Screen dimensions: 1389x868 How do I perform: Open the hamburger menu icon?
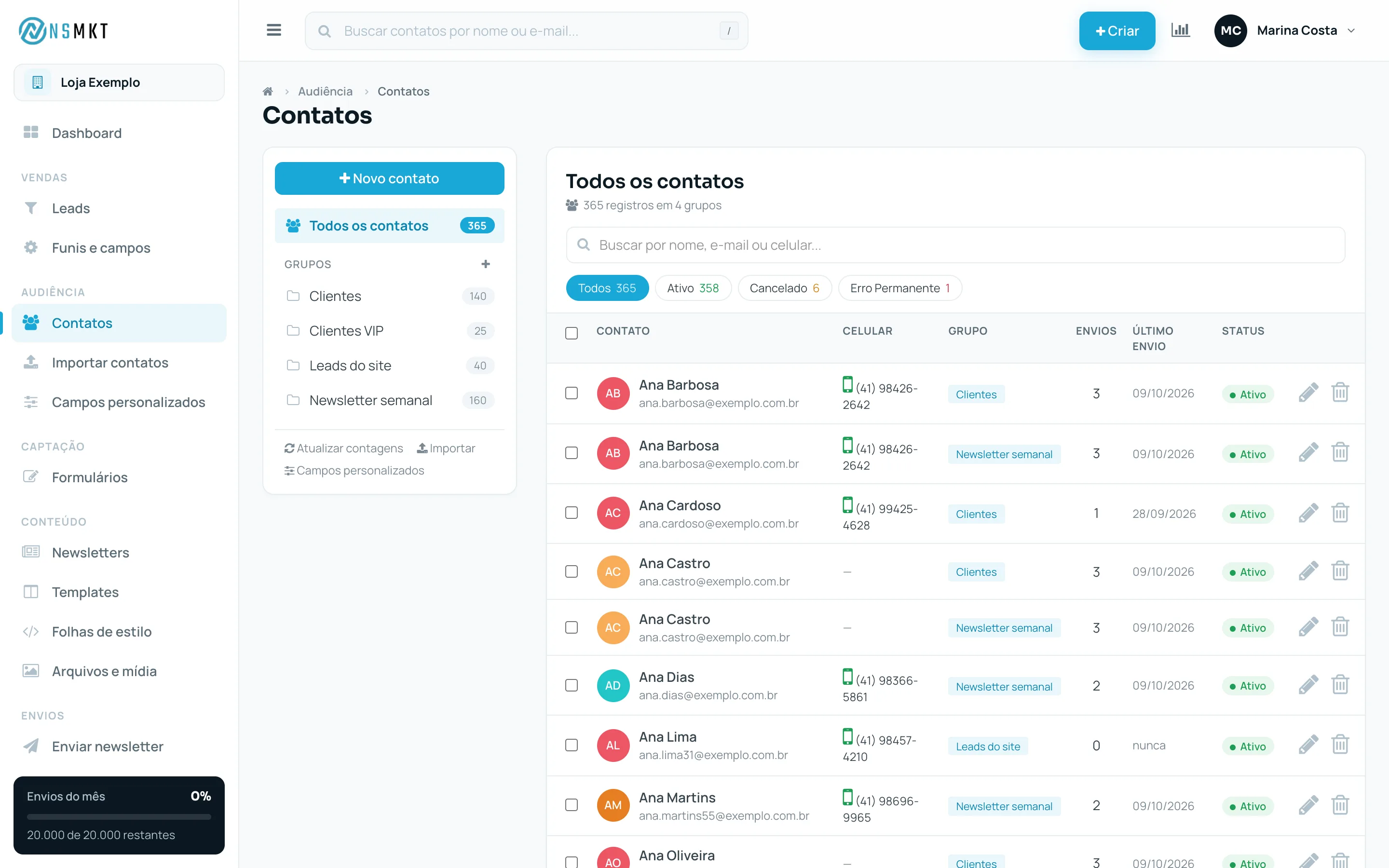274,30
